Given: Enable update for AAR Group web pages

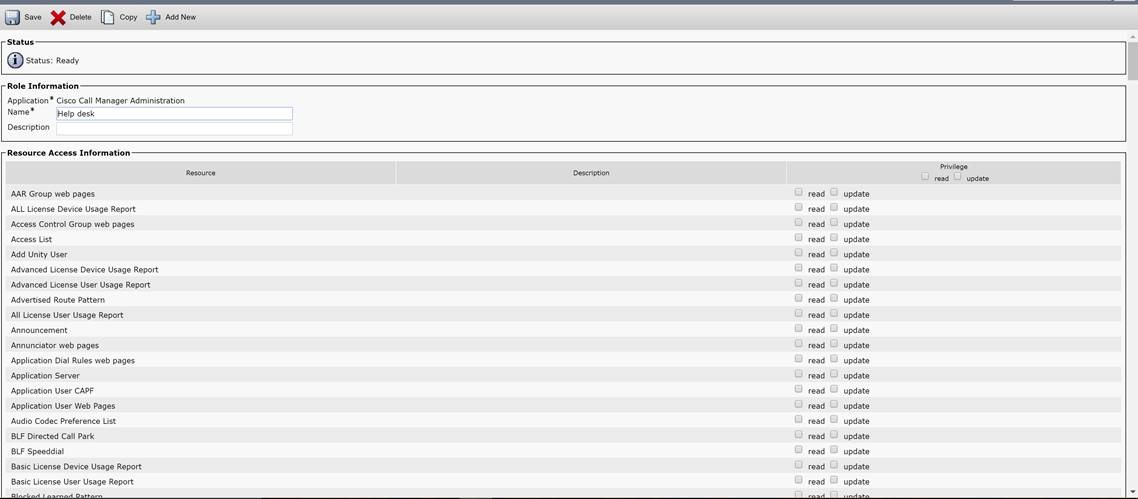Looking at the screenshot, I should click(834, 192).
